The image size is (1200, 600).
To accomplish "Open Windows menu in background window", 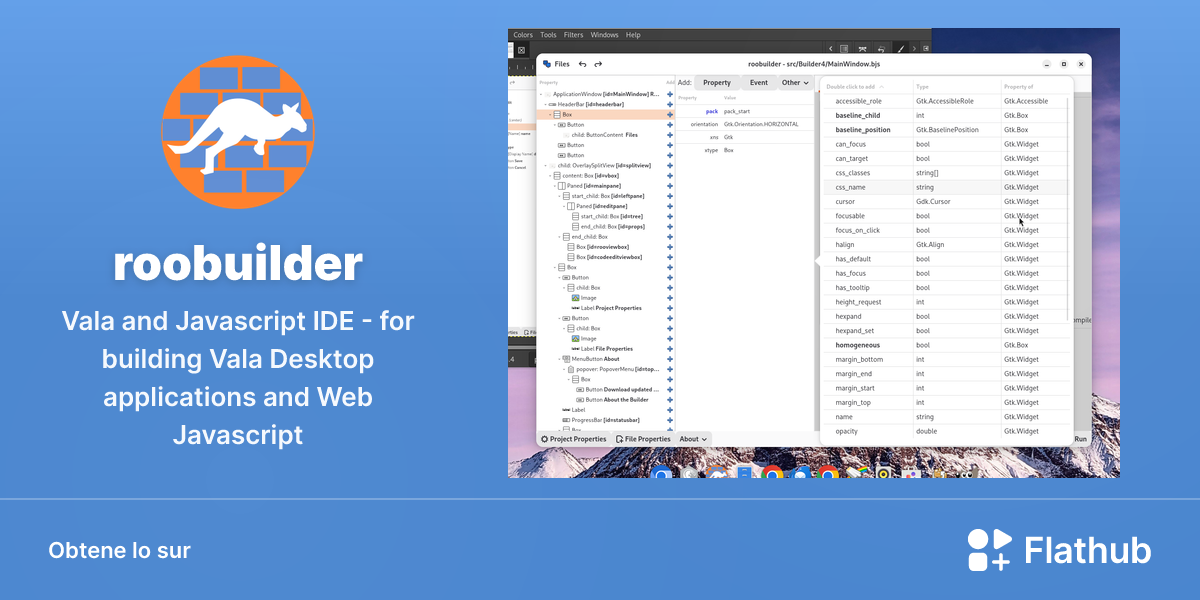I will [604, 35].
